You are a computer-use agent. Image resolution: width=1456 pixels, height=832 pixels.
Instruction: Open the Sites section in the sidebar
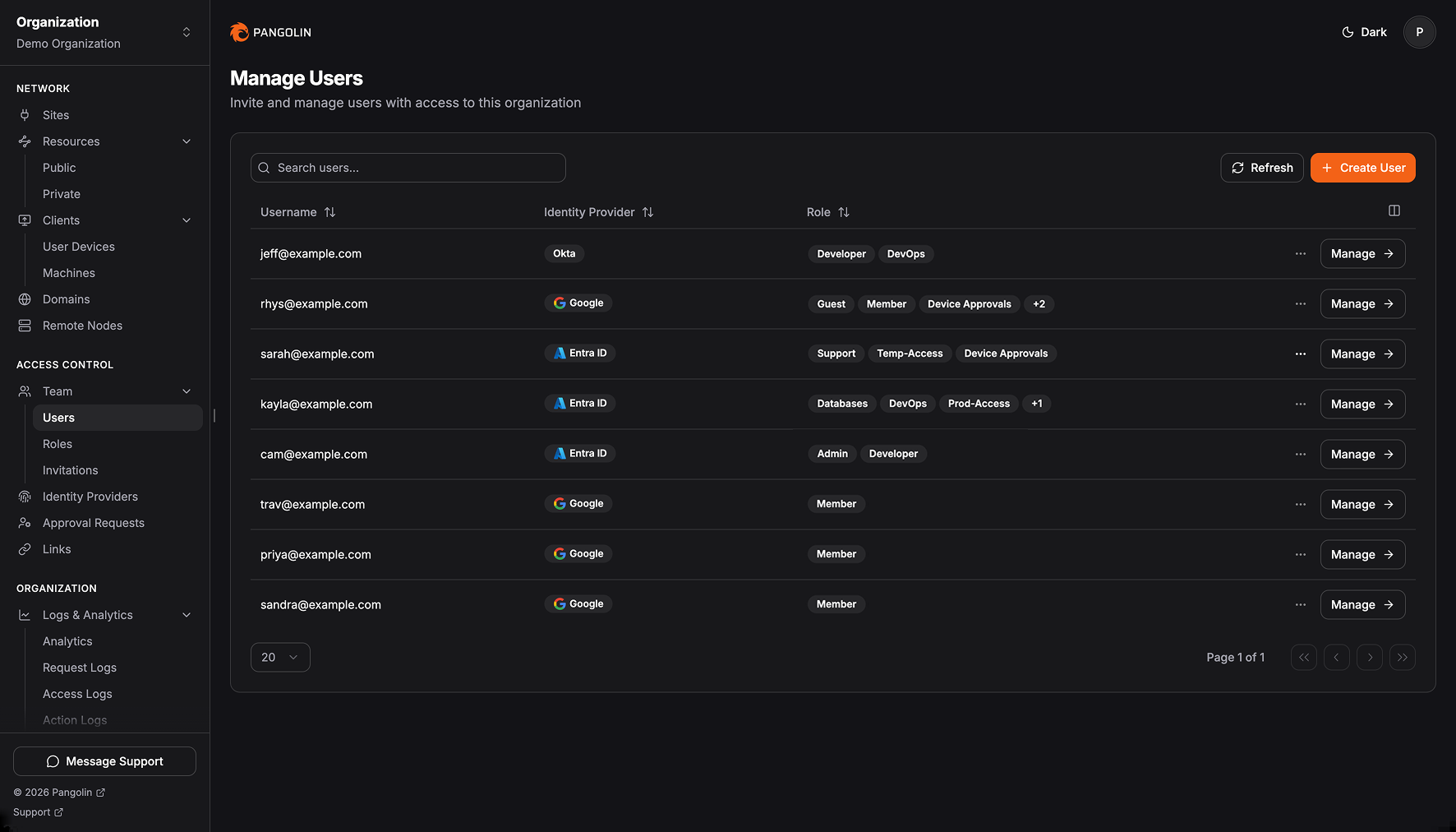(x=55, y=114)
